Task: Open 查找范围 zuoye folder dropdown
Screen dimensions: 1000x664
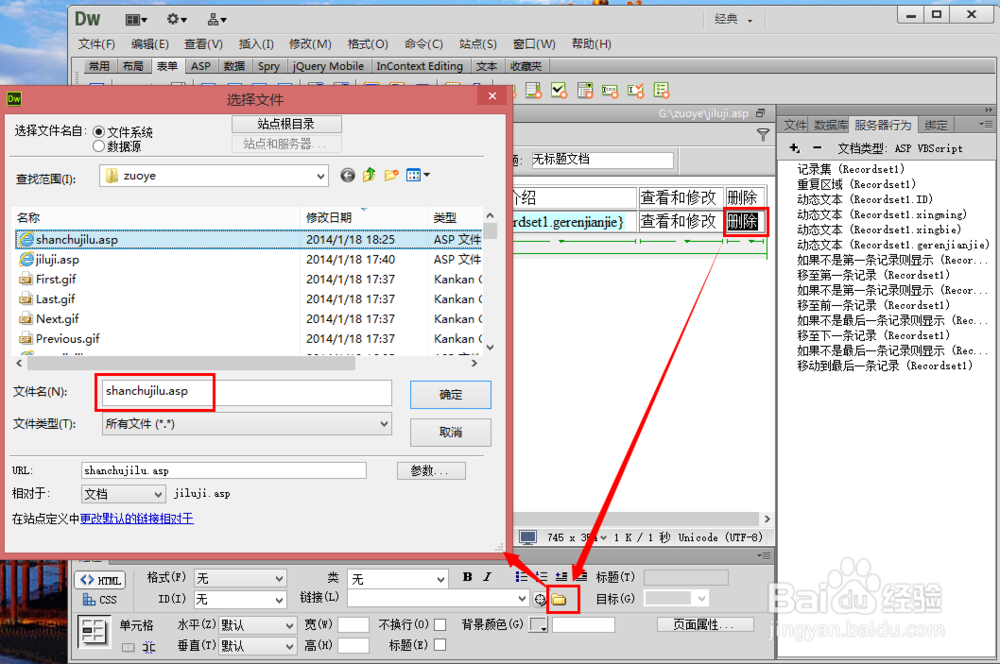Action: tap(214, 176)
